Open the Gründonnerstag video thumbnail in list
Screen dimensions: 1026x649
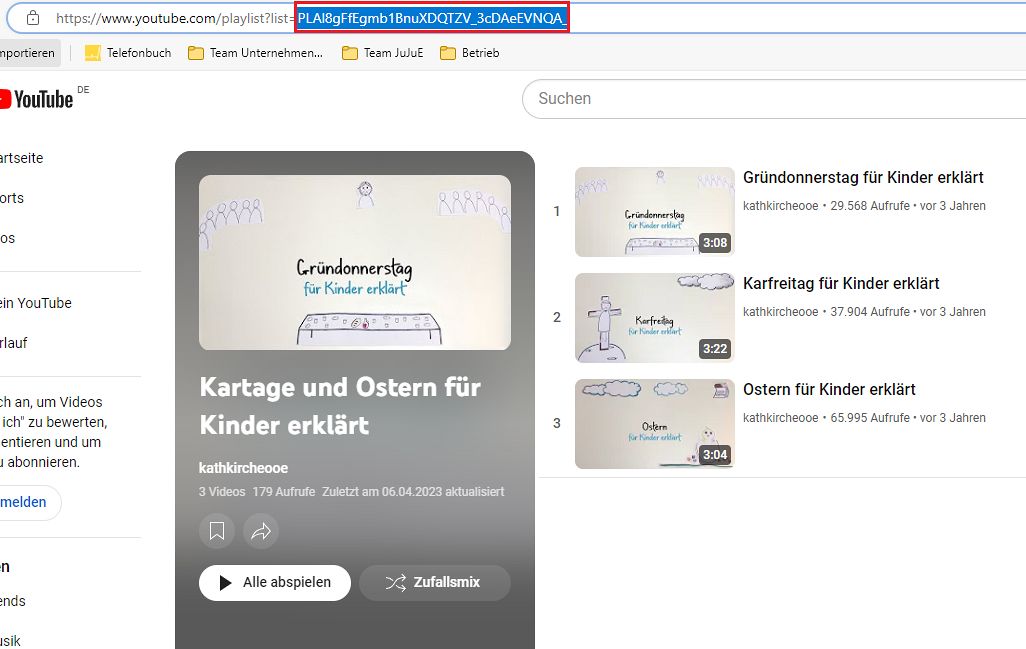click(x=654, y=212)
